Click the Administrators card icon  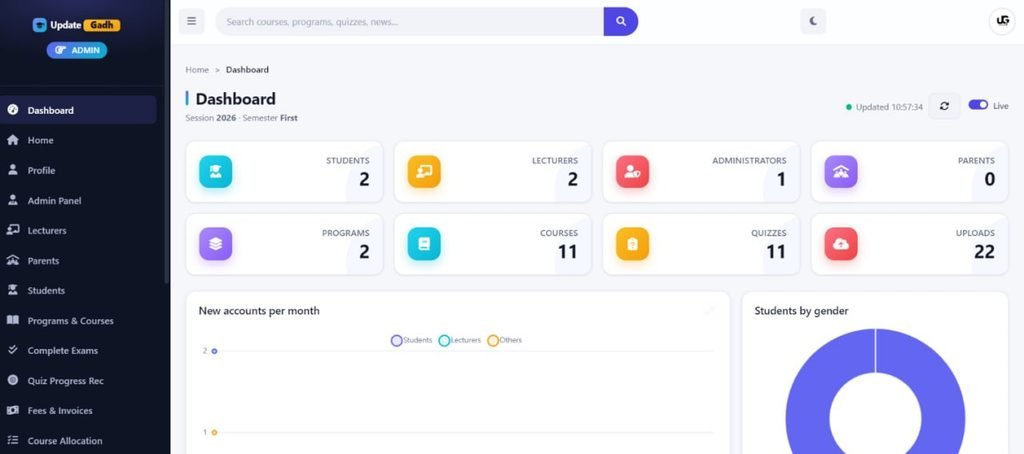[x=632, y=172]
